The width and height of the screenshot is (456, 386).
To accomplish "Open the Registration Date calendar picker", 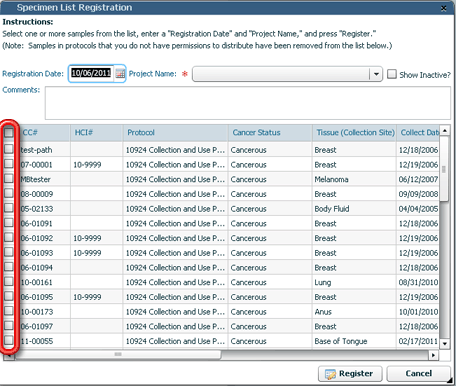I will click(120, 73).
